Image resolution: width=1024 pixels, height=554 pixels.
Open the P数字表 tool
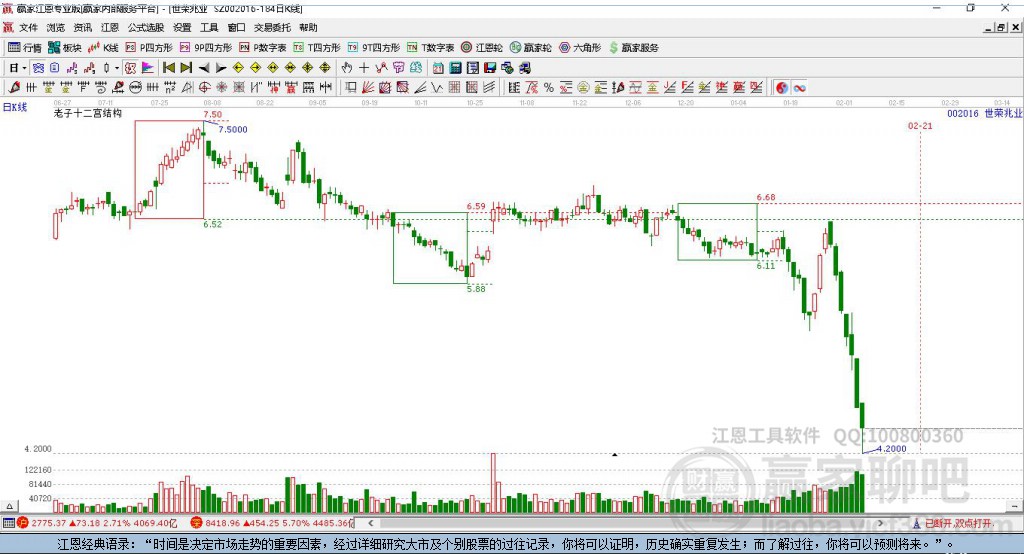click(x=263, y=48)
